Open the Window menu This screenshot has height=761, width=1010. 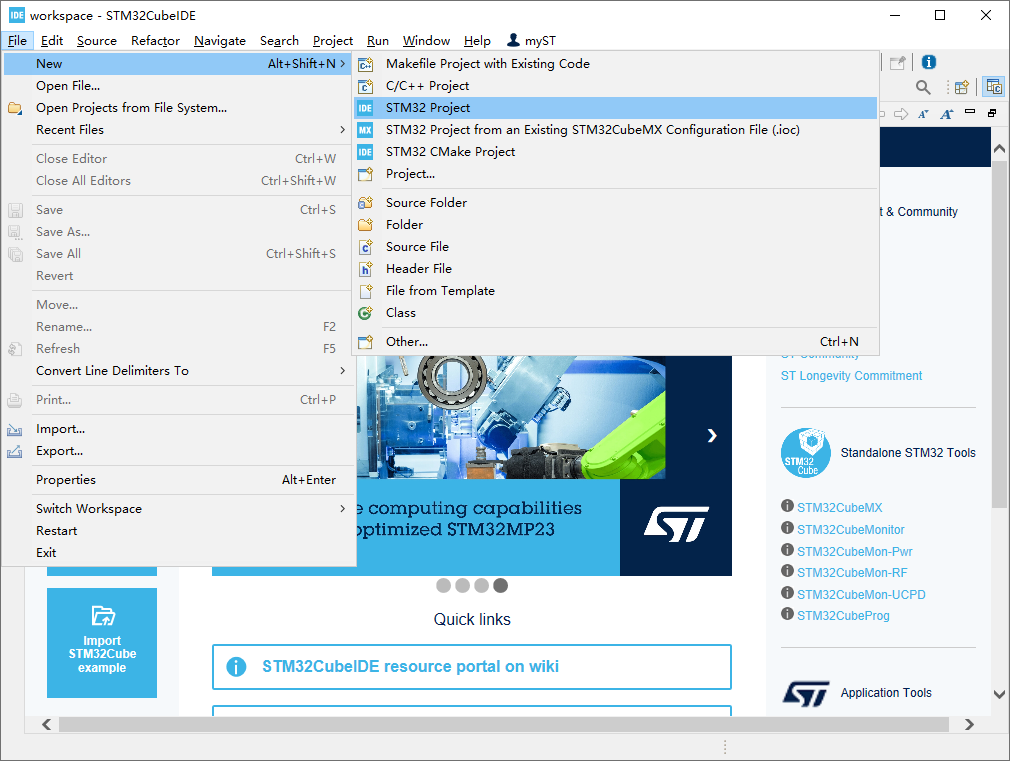(x=426, y=41)
